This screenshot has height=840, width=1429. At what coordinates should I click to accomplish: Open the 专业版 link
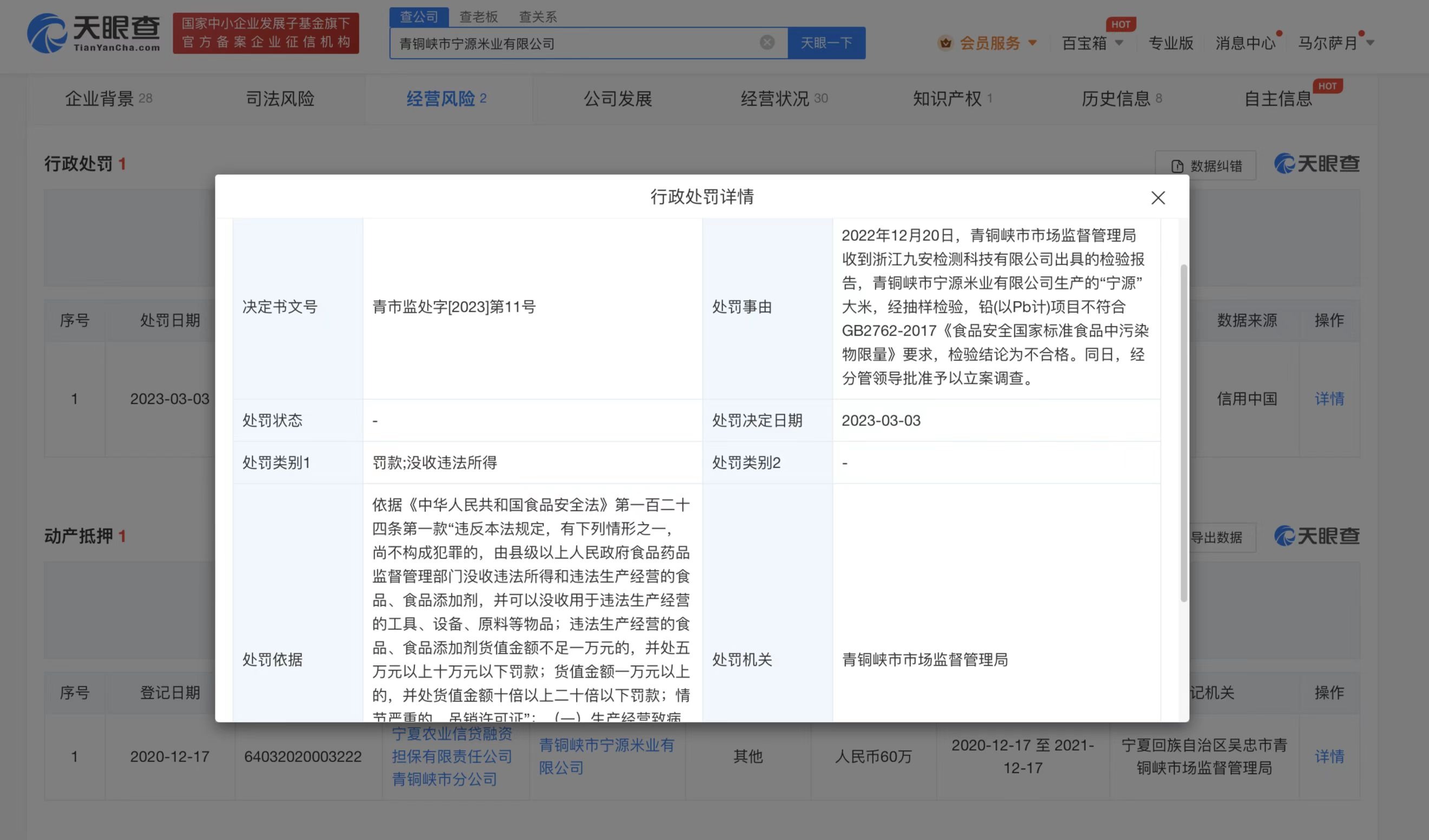tap(1170, 43)
